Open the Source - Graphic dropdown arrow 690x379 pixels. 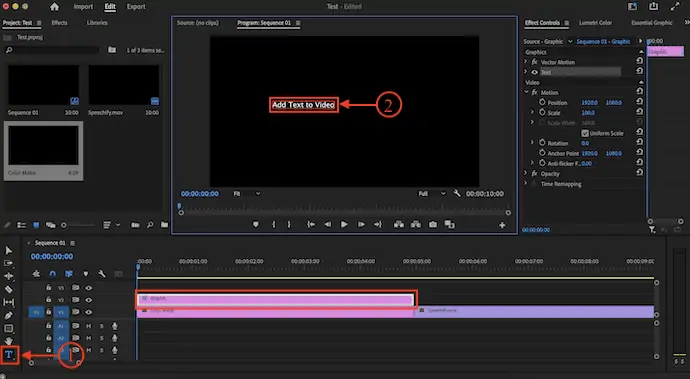coord(570,41)
